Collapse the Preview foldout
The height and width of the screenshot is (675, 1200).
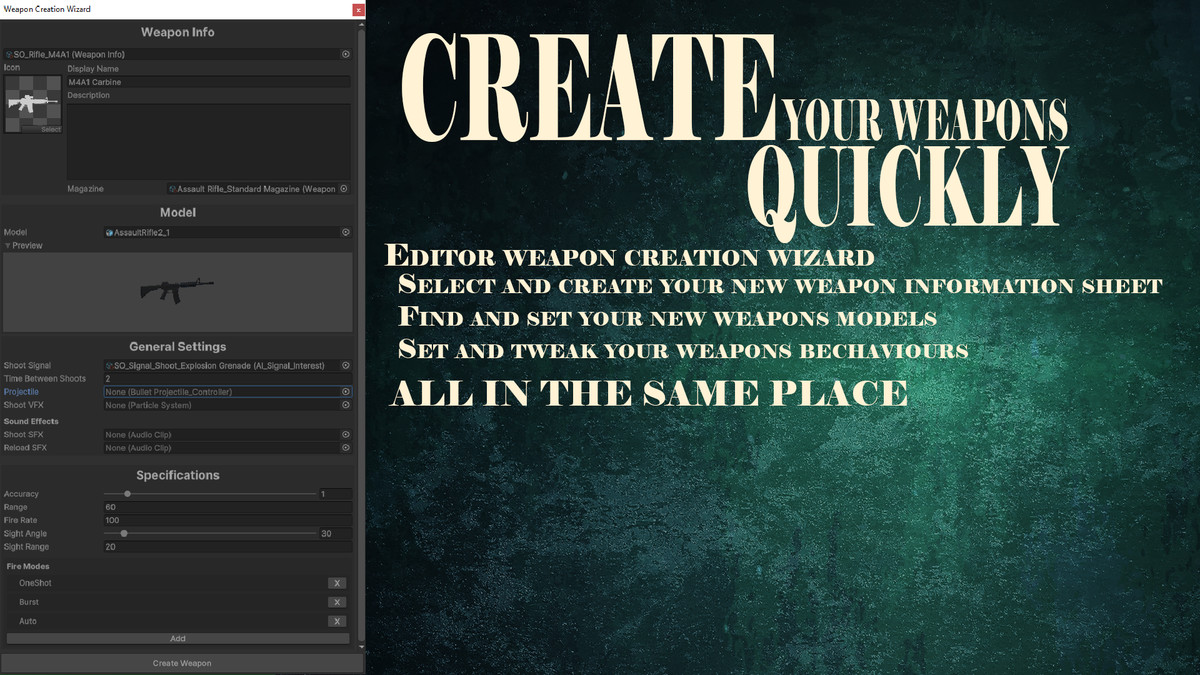point(8,245)
